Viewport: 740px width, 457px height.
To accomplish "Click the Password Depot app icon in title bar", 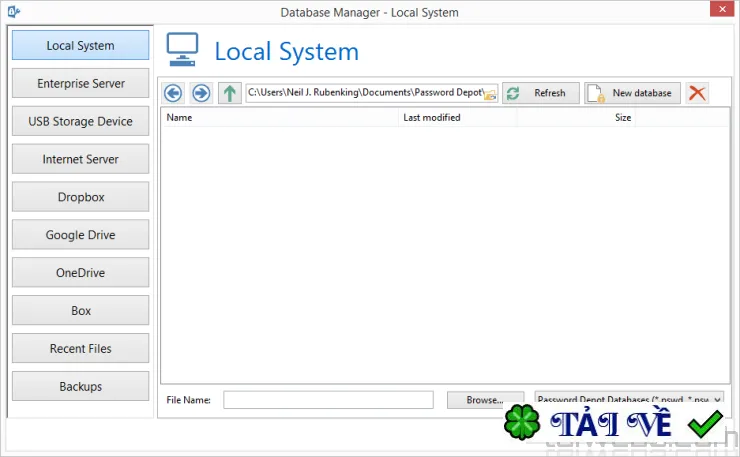I will coord(14,11).
